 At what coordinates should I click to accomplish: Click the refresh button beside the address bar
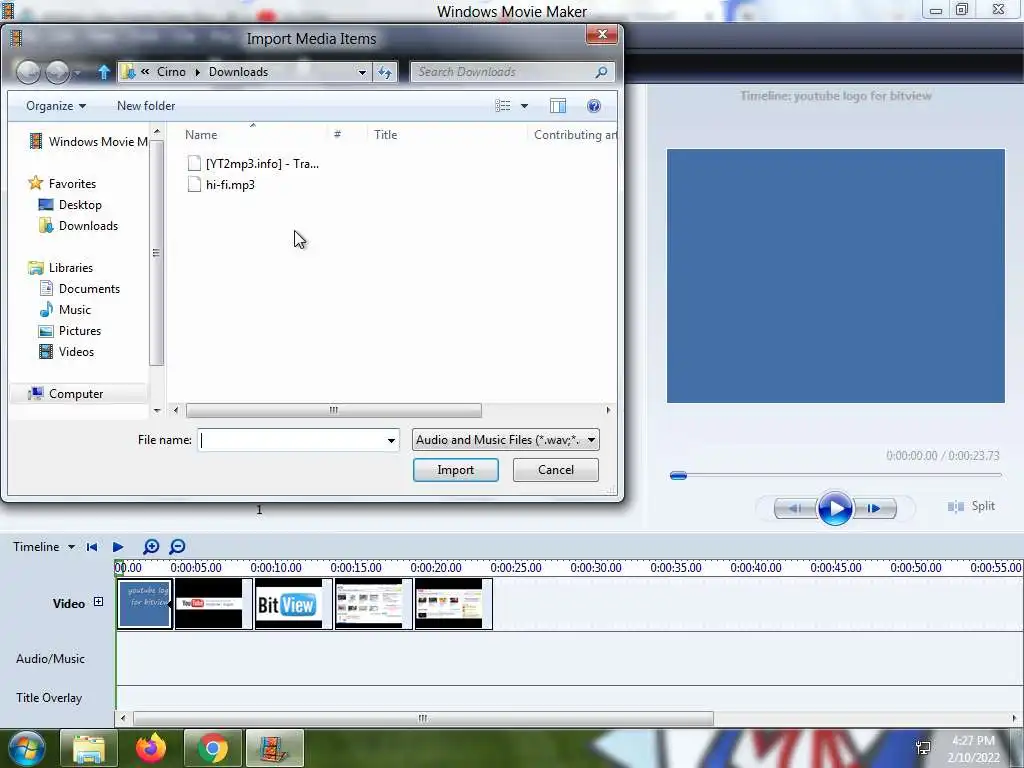385,72
